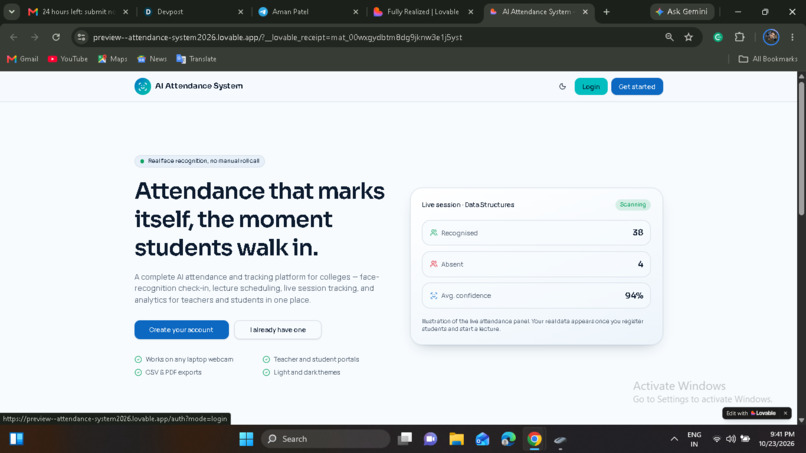Click the browser forward arrow

[34, 37]
